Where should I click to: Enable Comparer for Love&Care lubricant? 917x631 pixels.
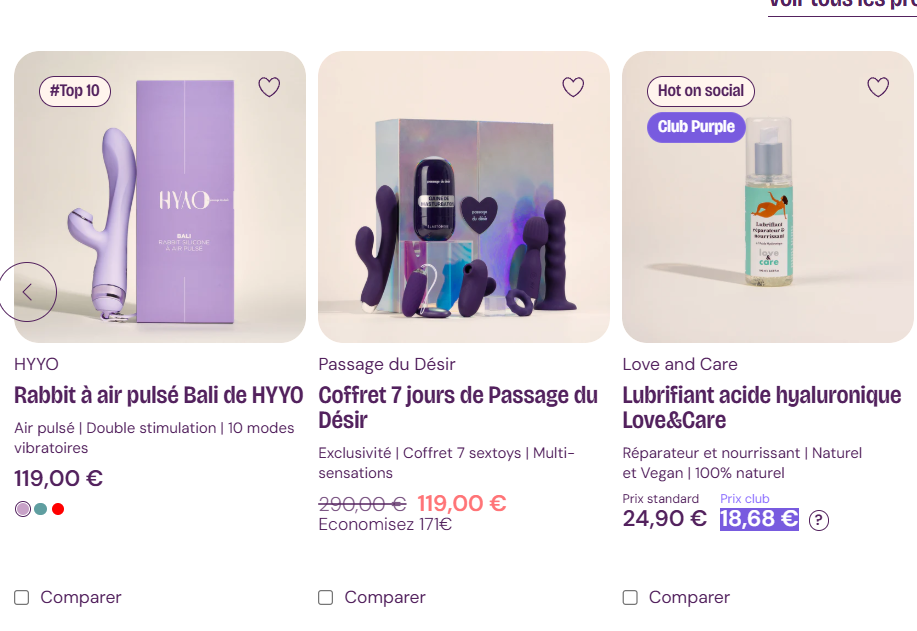[630, 598]
